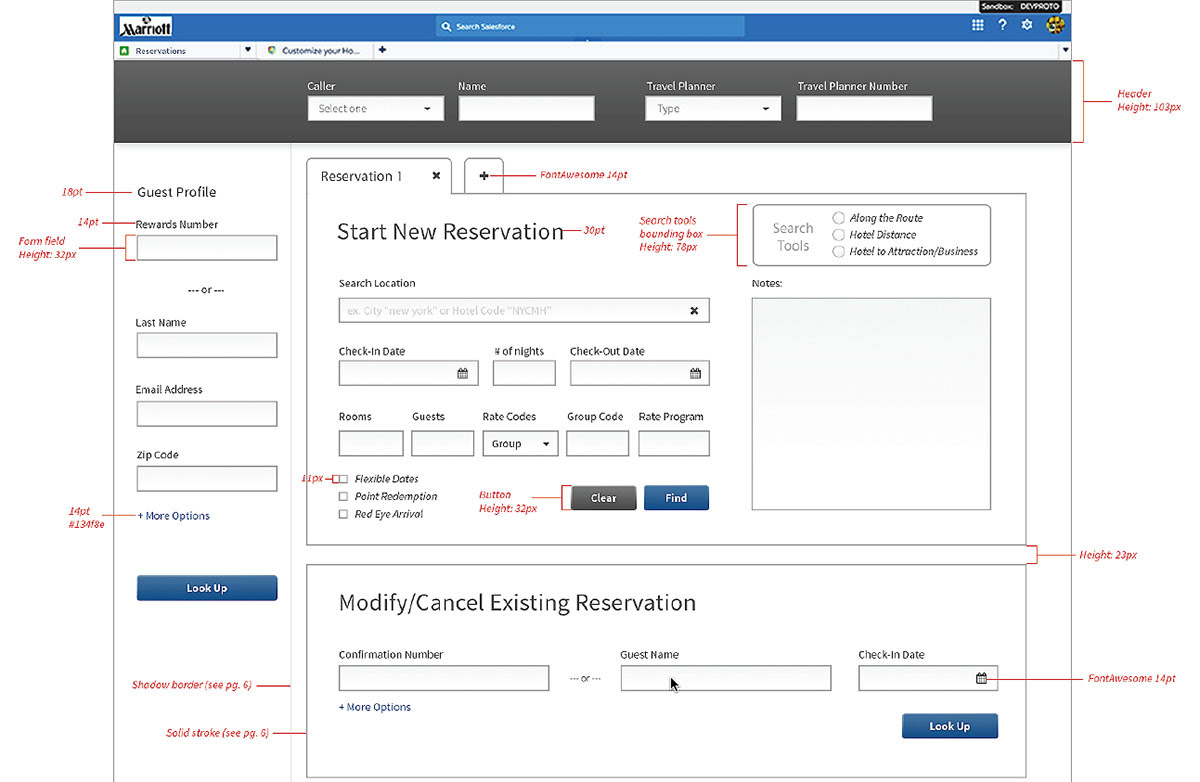
Task: Open the tab overflow arrow at far right
Action: click(1065, 50)
